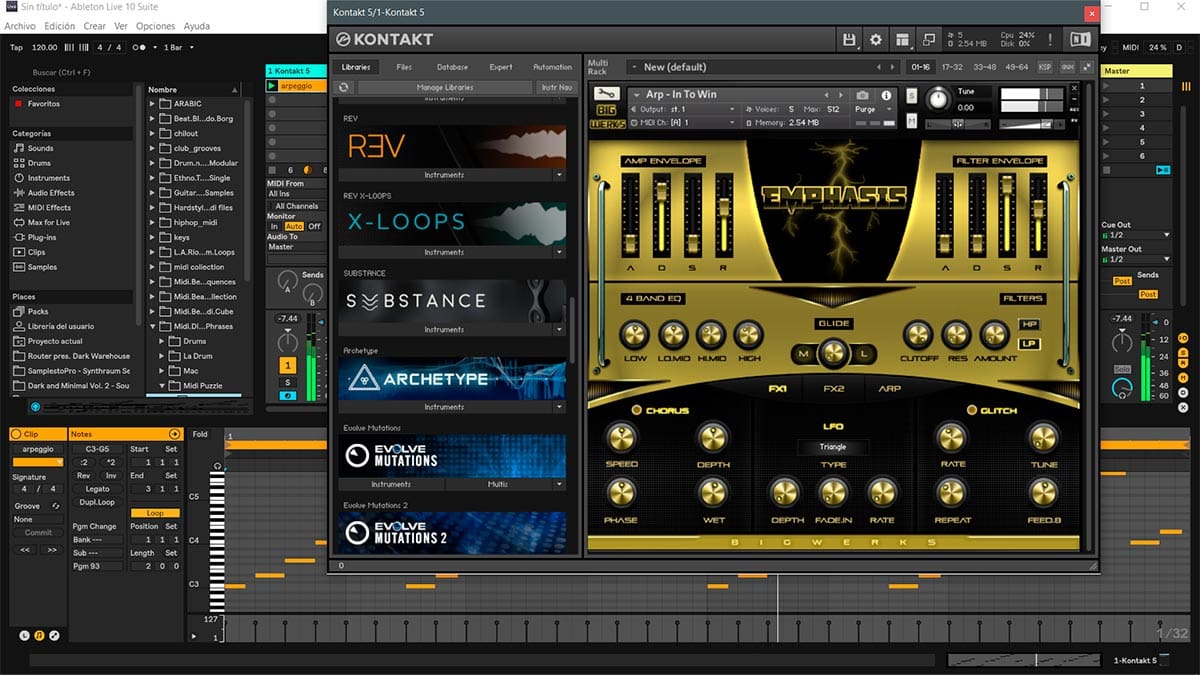Select Instruments category in Ableton browser
The height and width of the screenshot is (675, 1200).
41,178
